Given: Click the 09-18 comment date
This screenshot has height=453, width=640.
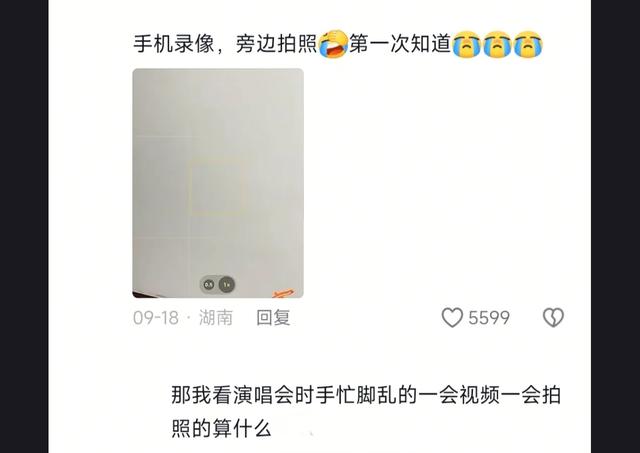Looking at the screenshot, I should pyautogui.click(x=156, y=318).
